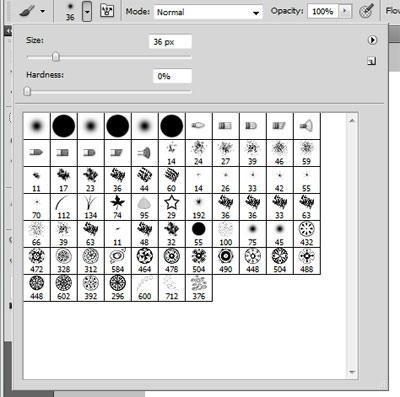The width and height of the screenshot is (400, 397).
Task: Select the soft round brush labeled 75
Action: [x=253, y=234]
